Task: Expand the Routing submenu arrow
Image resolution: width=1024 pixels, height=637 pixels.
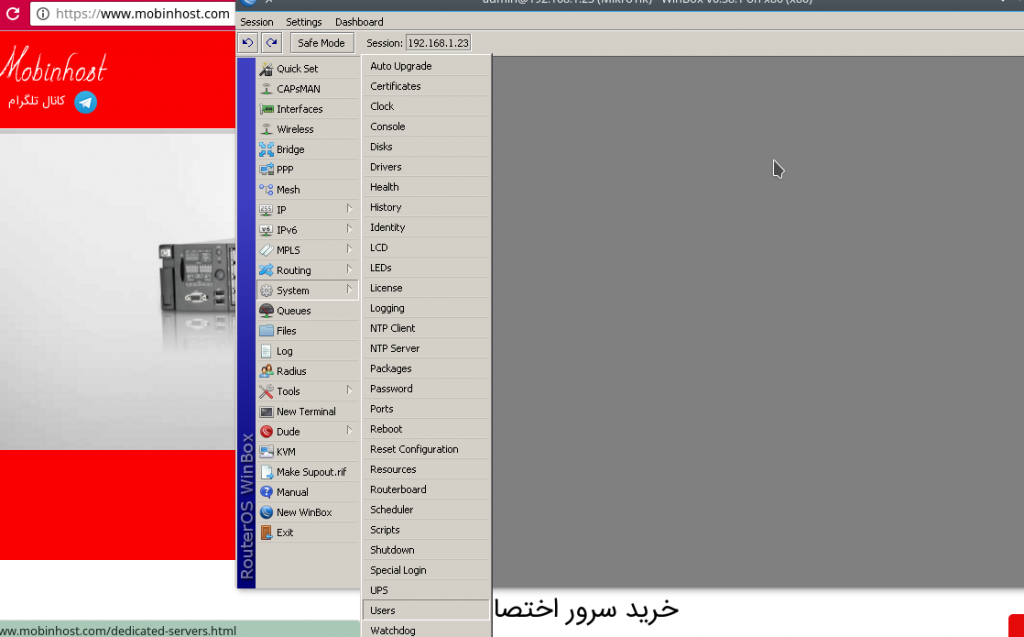Action: point(349,270)
